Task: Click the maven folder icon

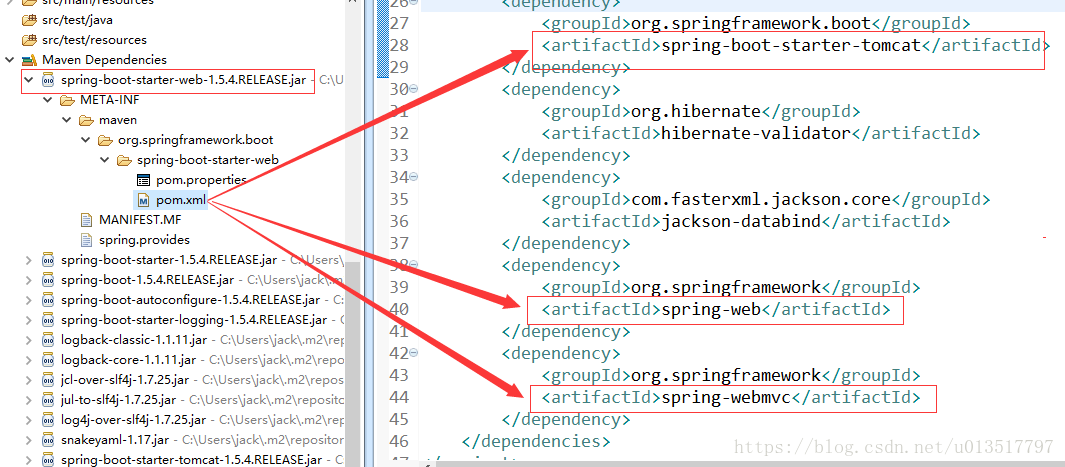Action: coord(86,120)
